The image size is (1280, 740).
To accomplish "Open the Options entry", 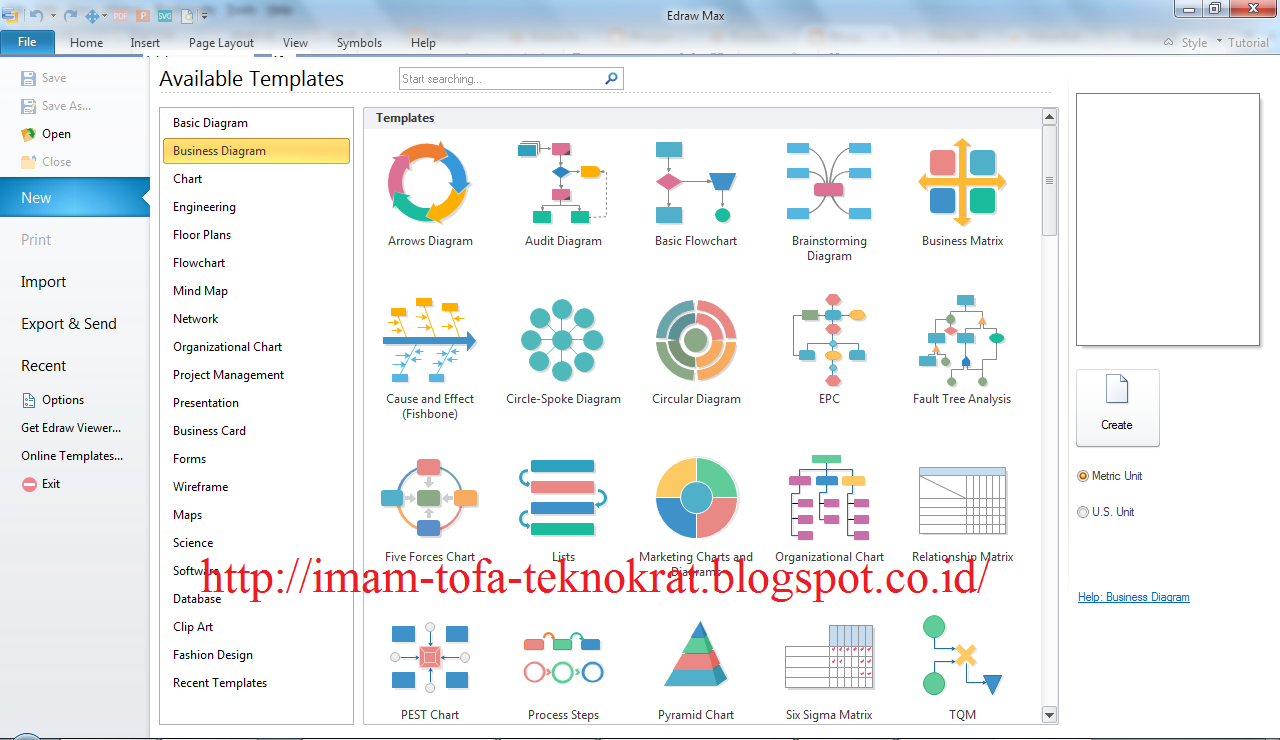I will coord(53,400).
